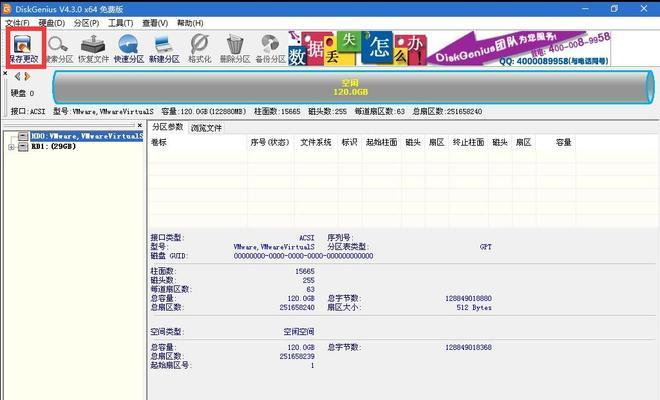Open the 查看(V) menu

(155, 23)
